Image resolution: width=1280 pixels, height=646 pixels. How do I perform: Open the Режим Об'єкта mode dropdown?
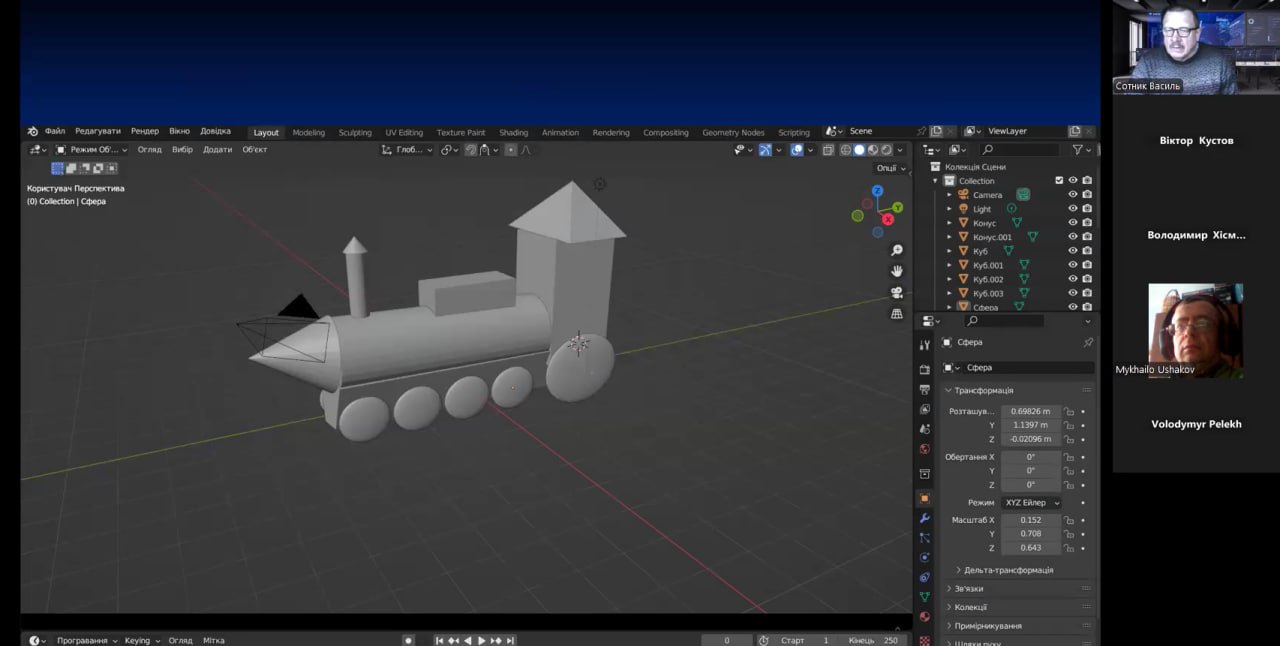(92, 150)
